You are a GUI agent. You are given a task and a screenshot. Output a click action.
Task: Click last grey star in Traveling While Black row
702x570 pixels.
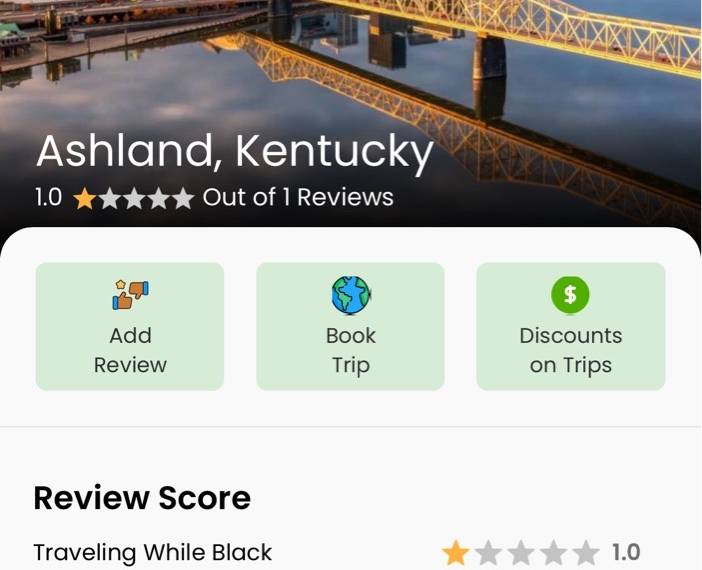point(586,553)
